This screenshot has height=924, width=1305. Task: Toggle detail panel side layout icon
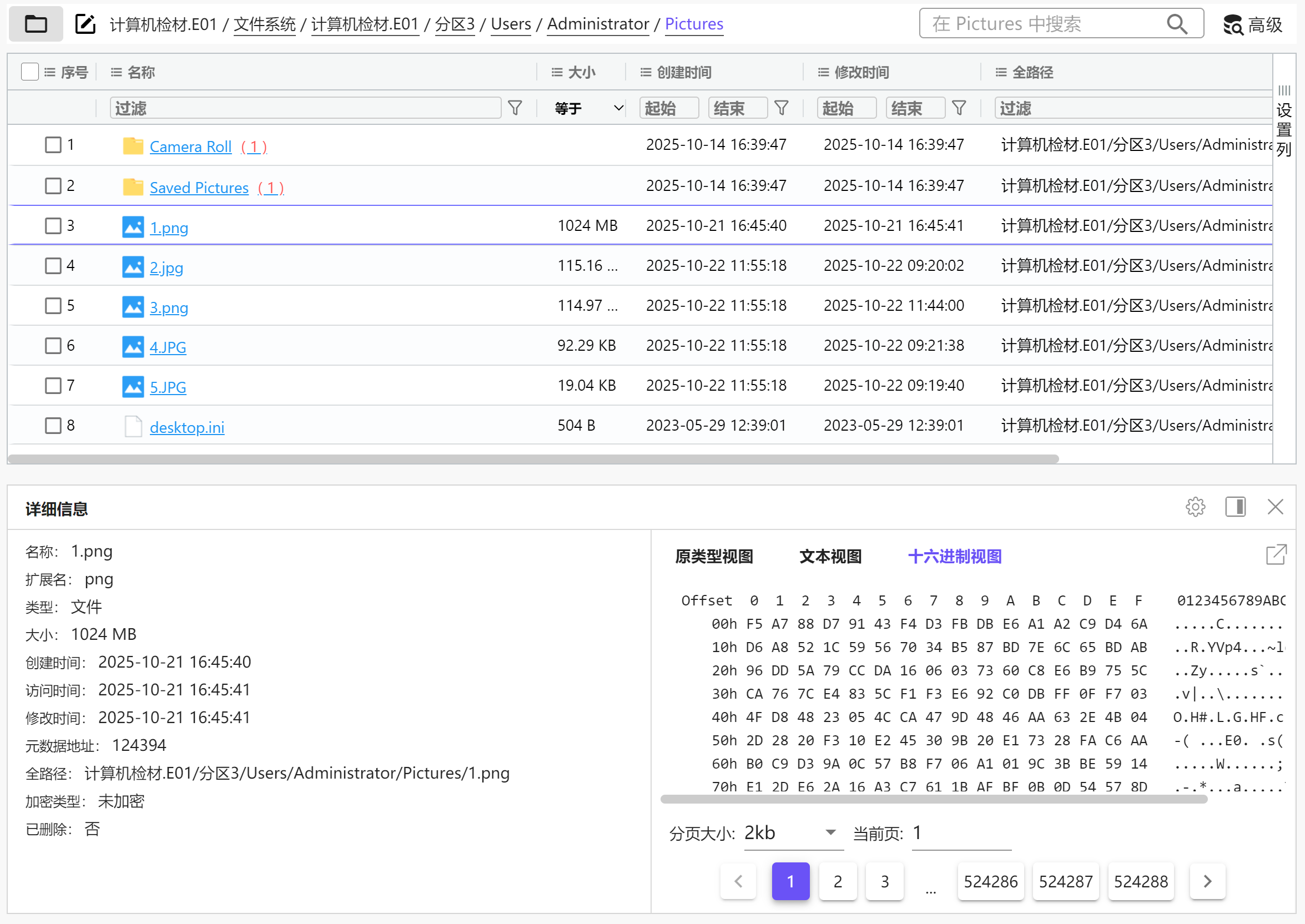click(1235, 507)
